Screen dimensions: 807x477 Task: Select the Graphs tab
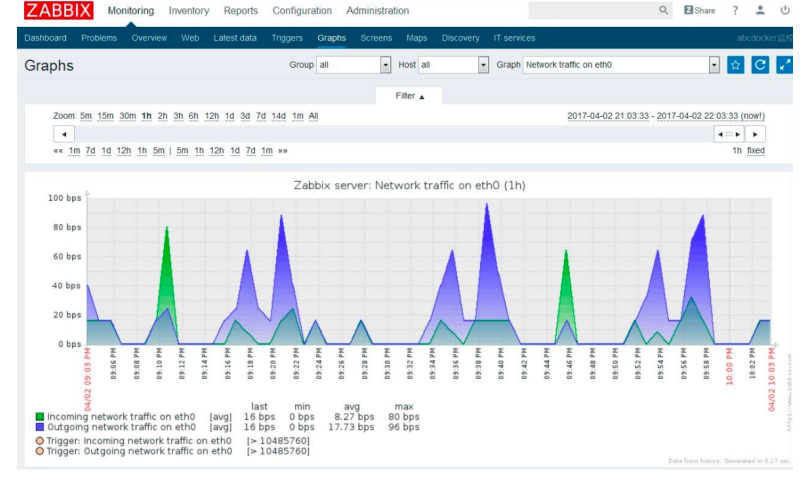331,38
